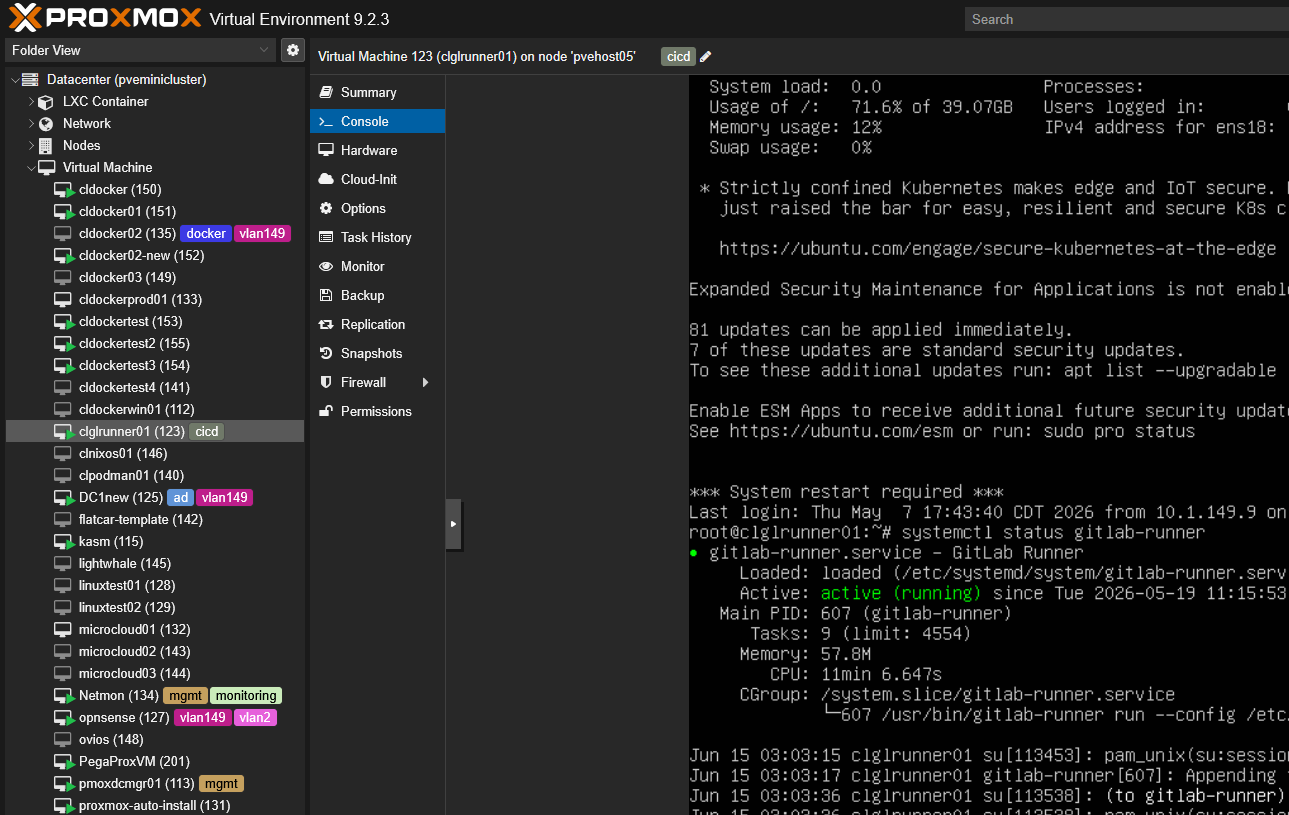
Task: Collapse the side menu with the arrow handle
Action: (x=453, y=523)
